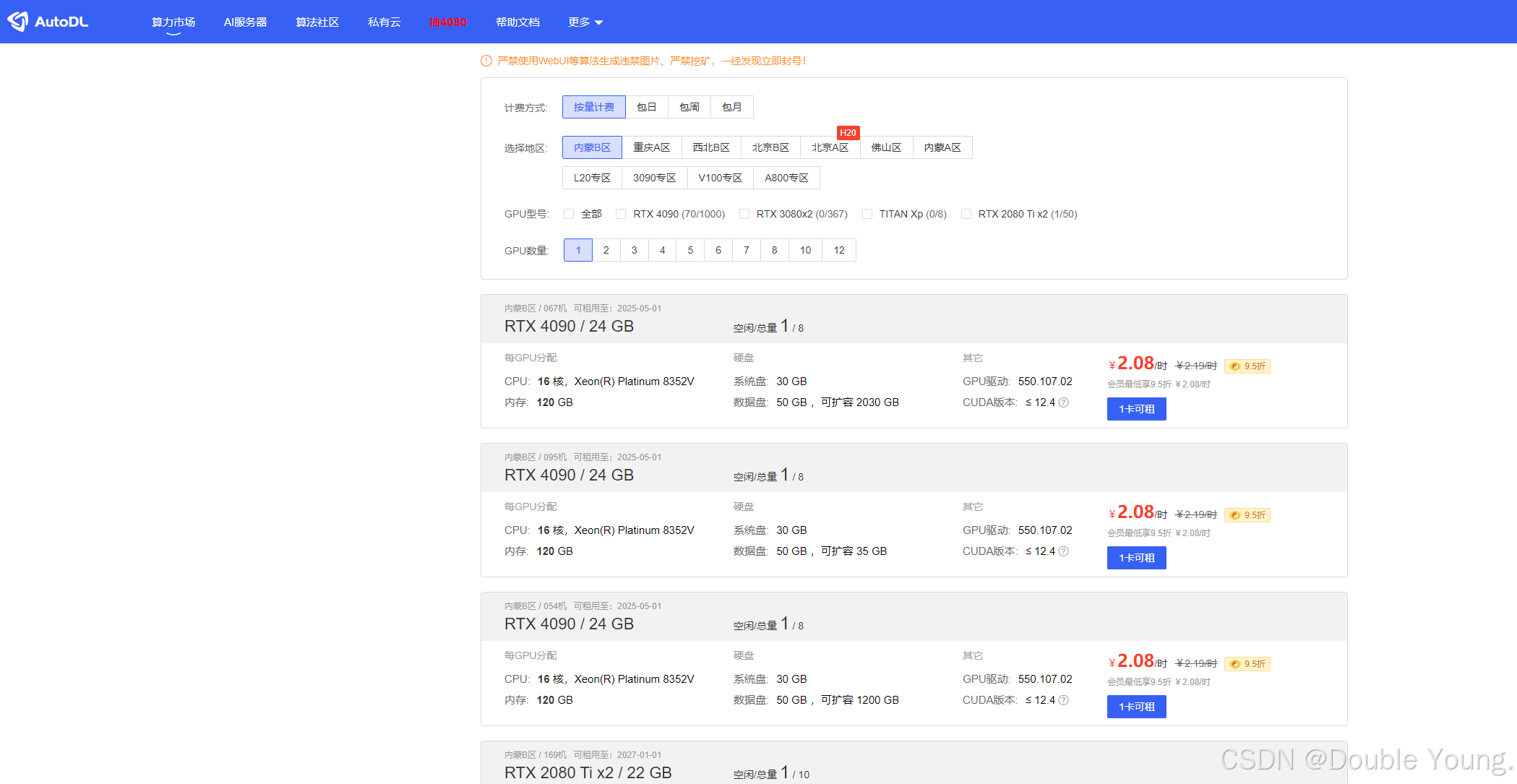Select the A800专区 region option
The width and height of the screenshot is (1517, 784).
786,178
